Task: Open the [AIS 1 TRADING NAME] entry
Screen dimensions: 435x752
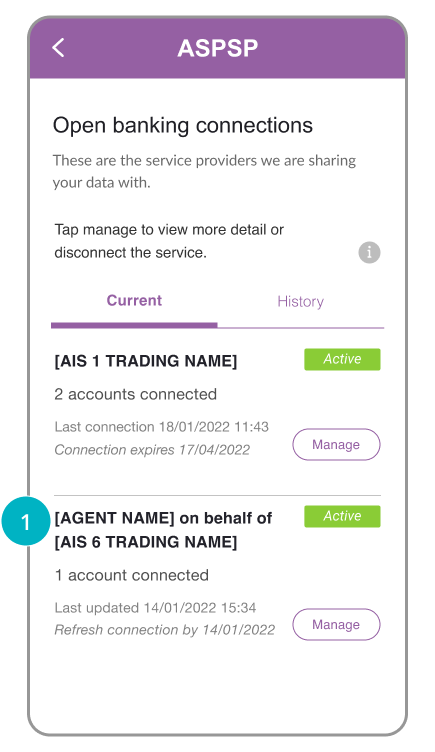Action: (146, 361)
